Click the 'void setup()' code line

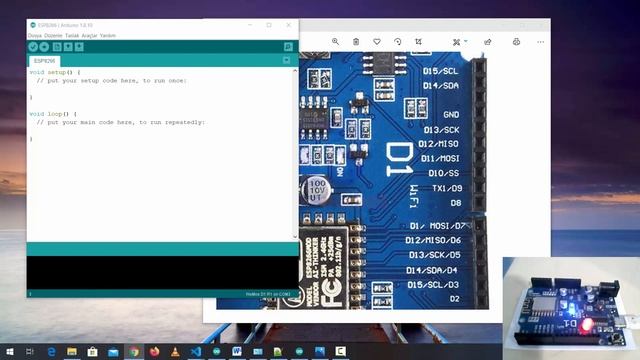pos(55,72)
